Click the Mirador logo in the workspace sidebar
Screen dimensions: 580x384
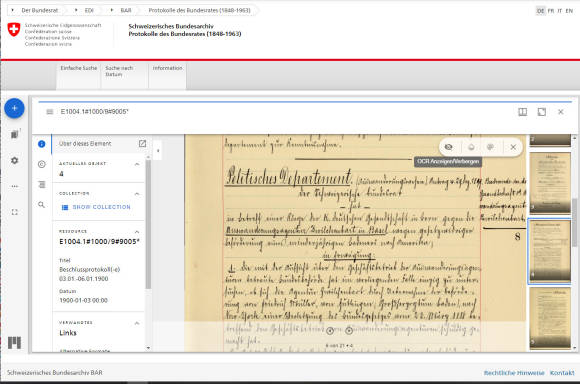tap(14, 343)
